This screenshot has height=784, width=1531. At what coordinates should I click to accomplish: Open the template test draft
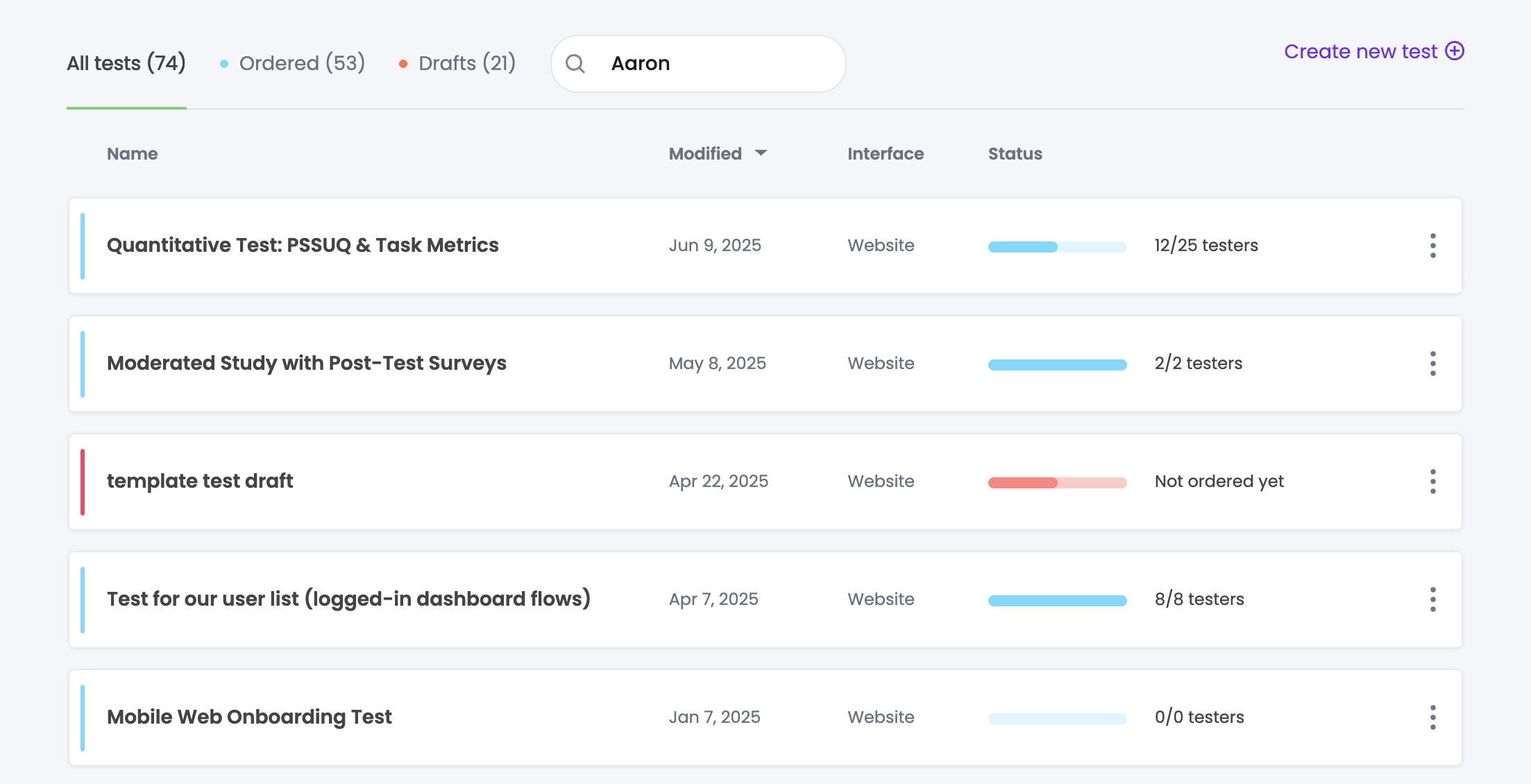tap(200, 481)
